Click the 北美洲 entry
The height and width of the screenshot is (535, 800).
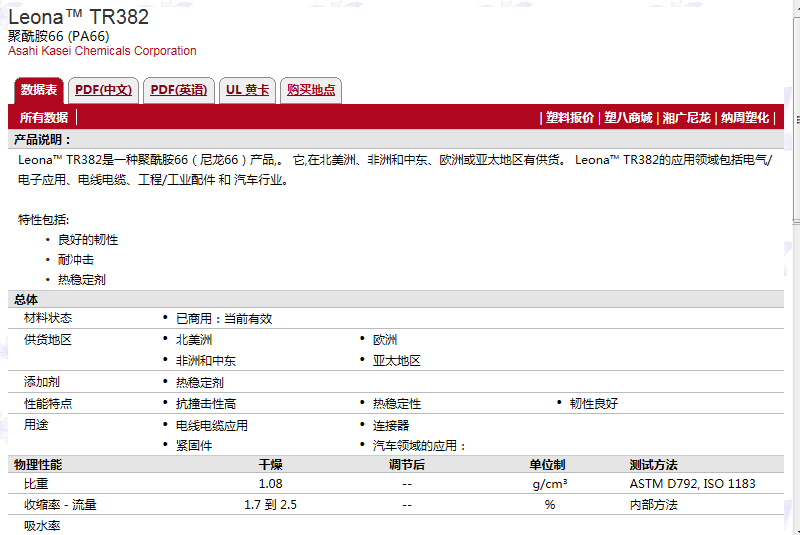click(194, 340)
